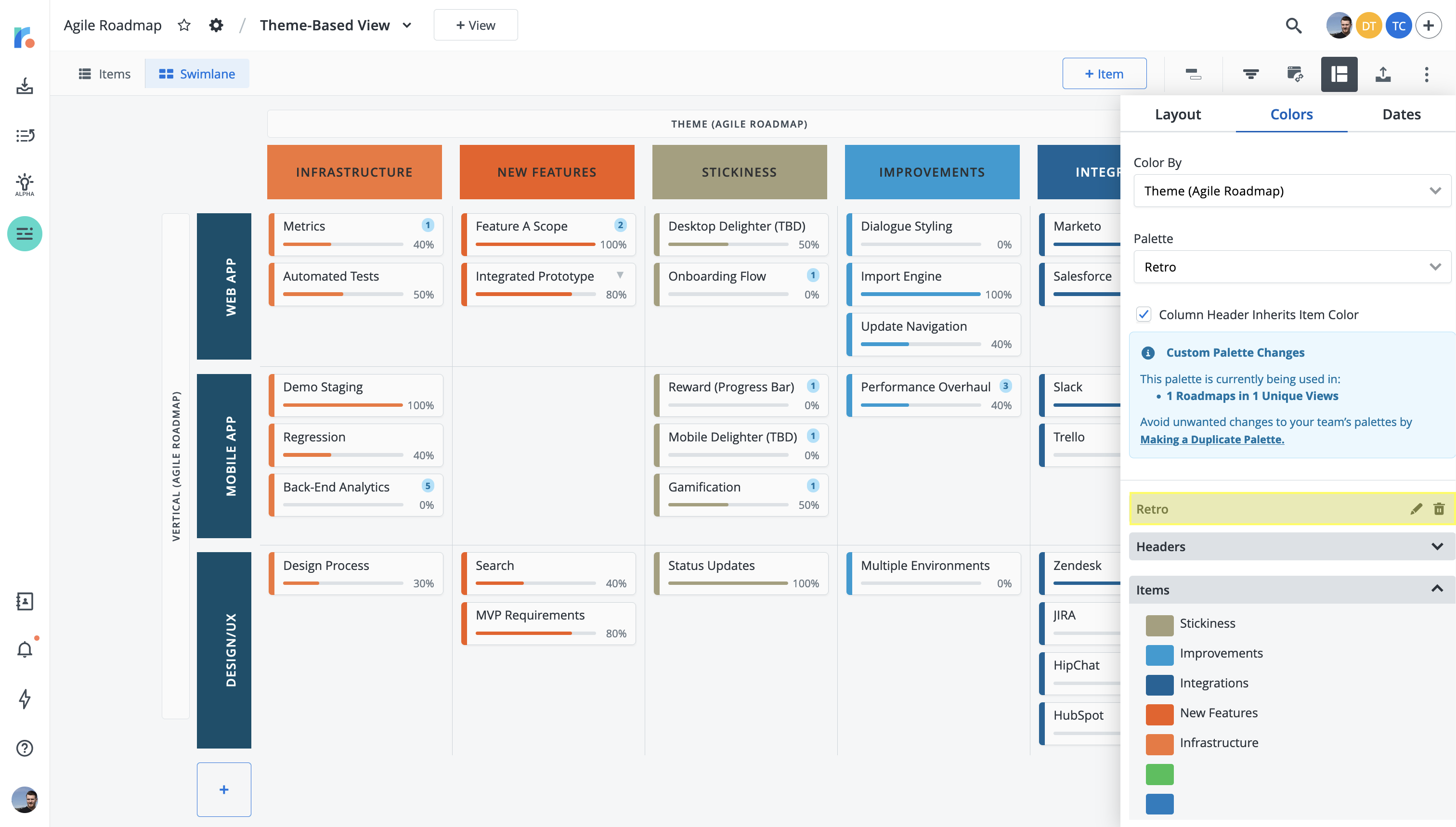The image size is (1456, 827).
Task: Click the items list view icon
Action: [85, 73]
